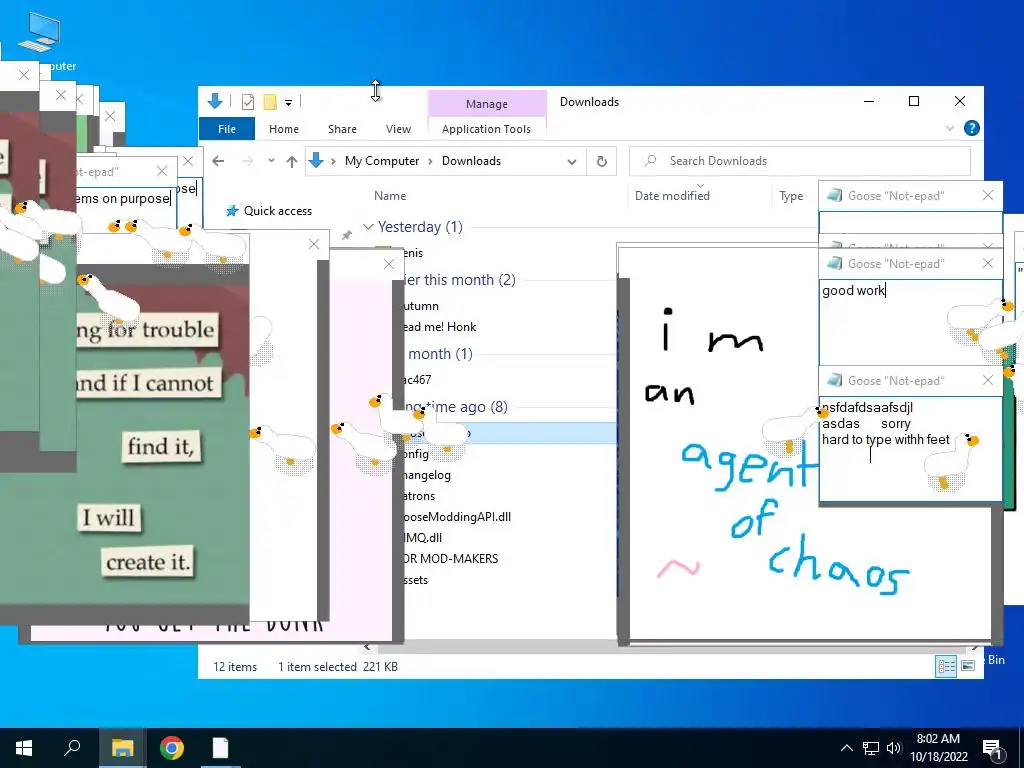The height and width of the screenshot is (768, 1024).
Task: Click the 'month (1)' group header
Action: 438,353
